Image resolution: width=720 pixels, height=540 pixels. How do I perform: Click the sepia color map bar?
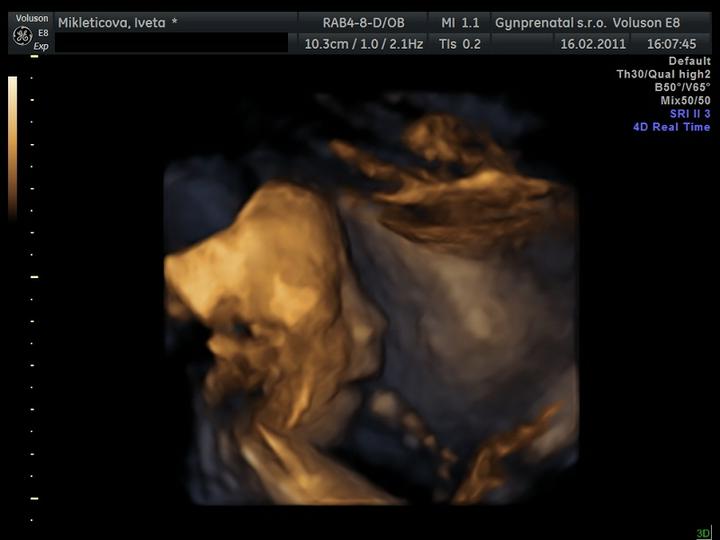12,147
